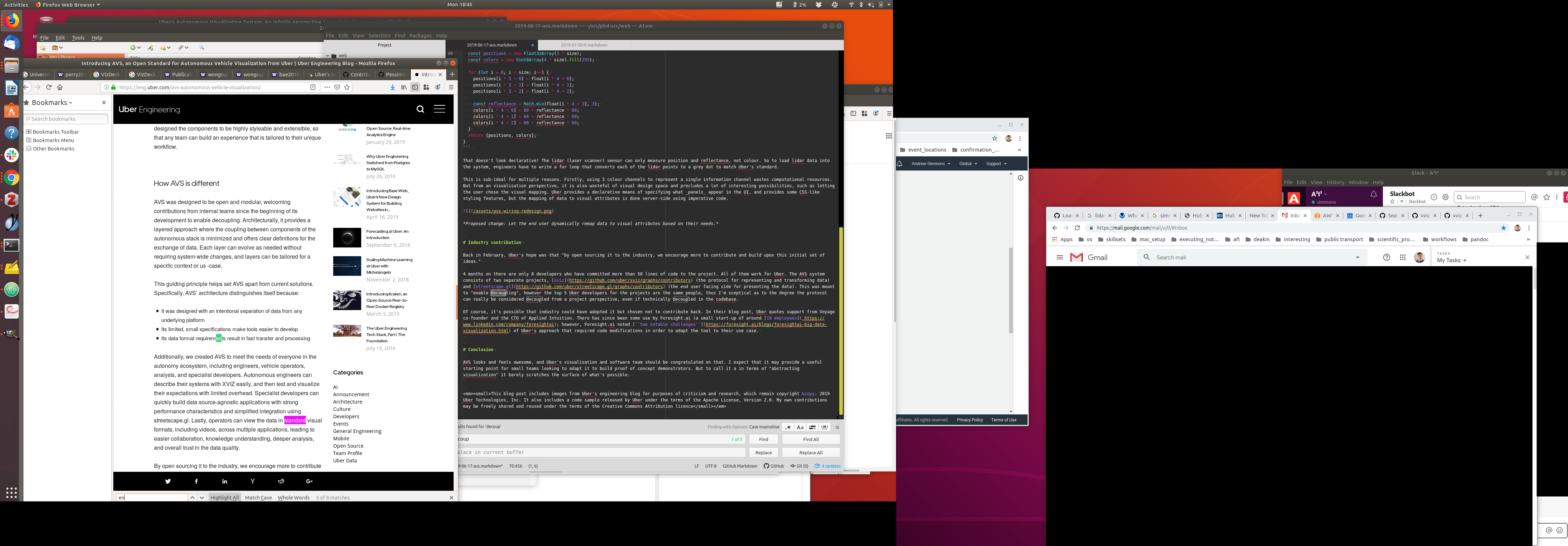Open Google apps grid icon in Gmail

(x=1402, y=258)
